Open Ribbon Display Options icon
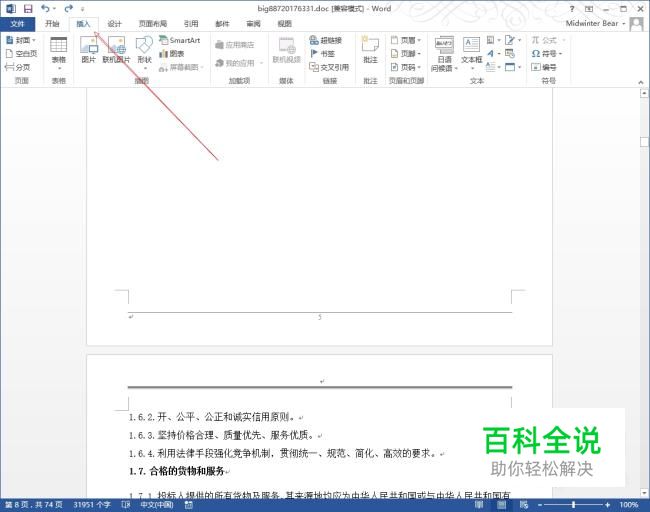Viewport: 650px width, 512px height. 589,9
